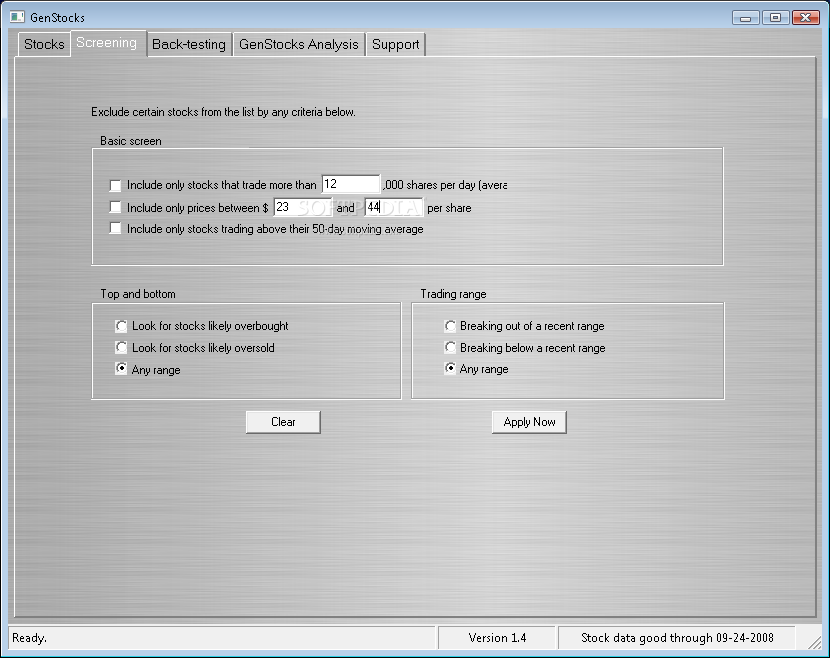Select stocks likely oversold option
Image resolution: width=830 pixels, height=658 pixels.
[x=121, y=347]
